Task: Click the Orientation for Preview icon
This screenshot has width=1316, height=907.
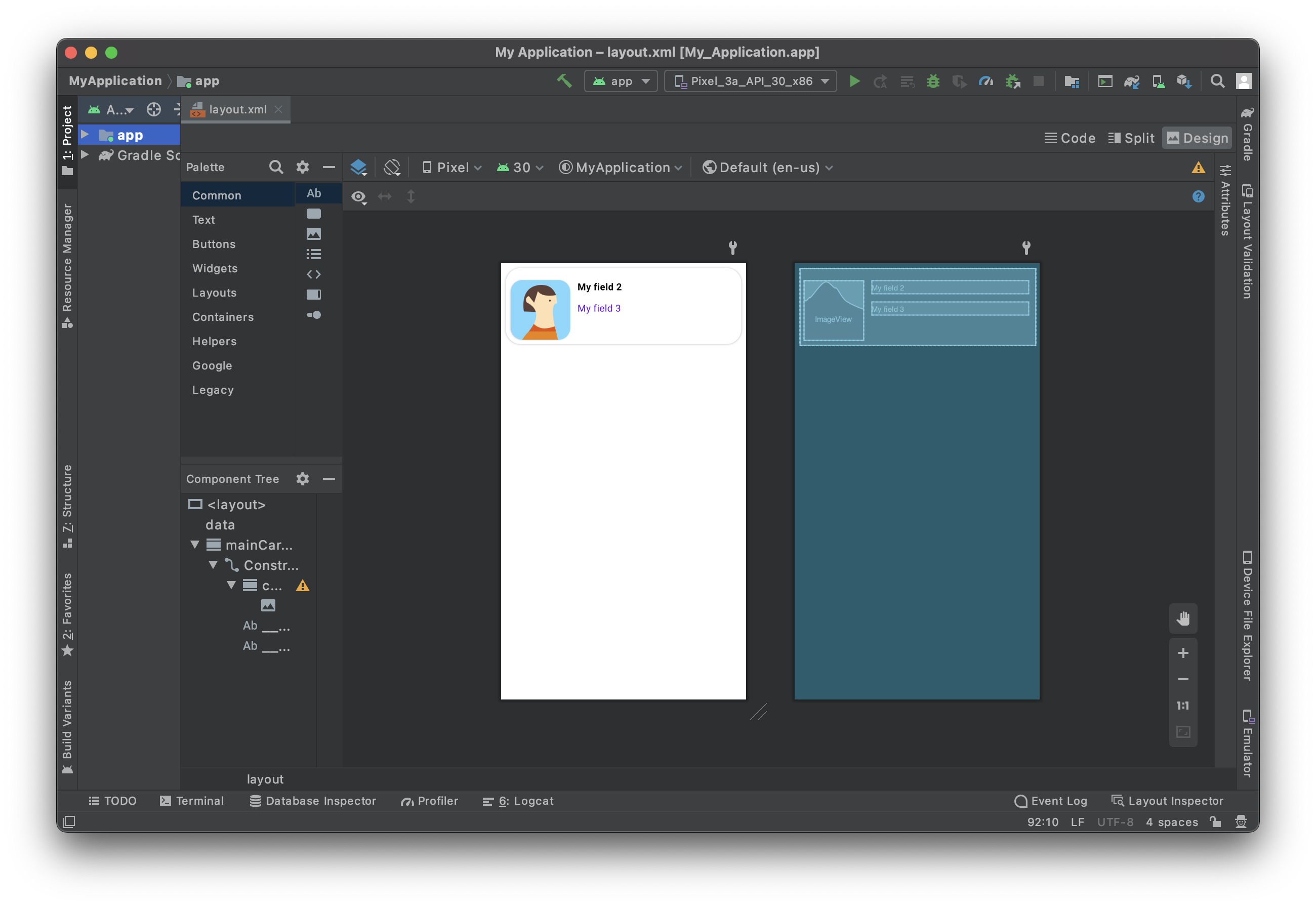Action: pyautogui.click(x=392, y=168)
